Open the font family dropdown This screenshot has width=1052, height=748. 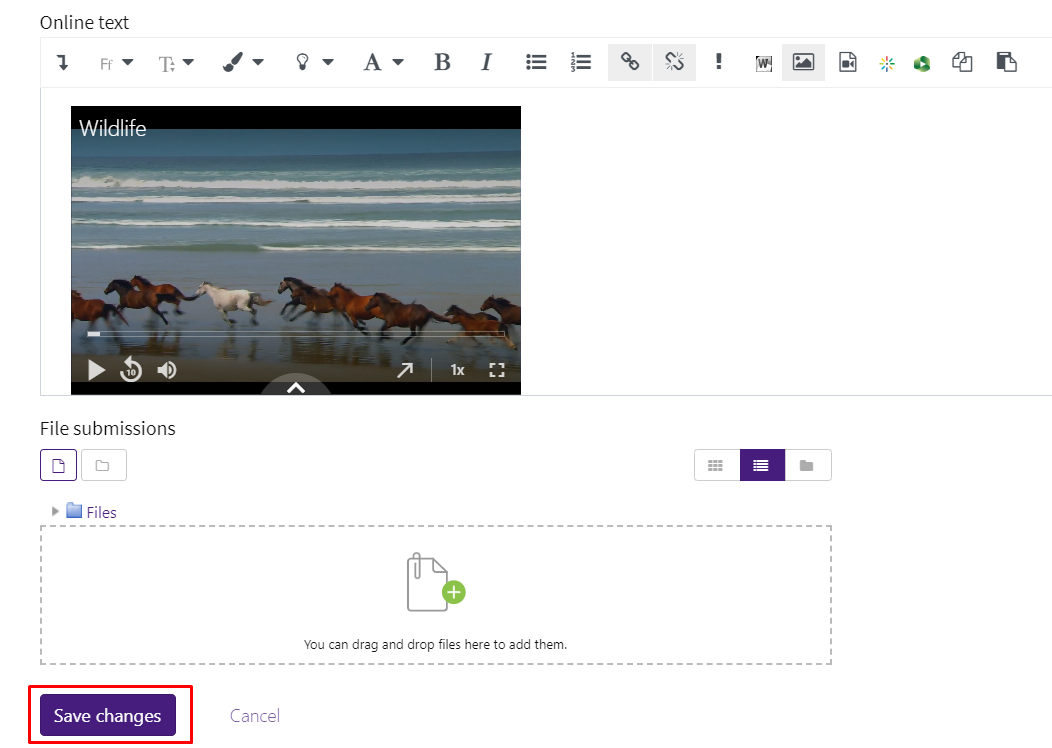[115, 62]
